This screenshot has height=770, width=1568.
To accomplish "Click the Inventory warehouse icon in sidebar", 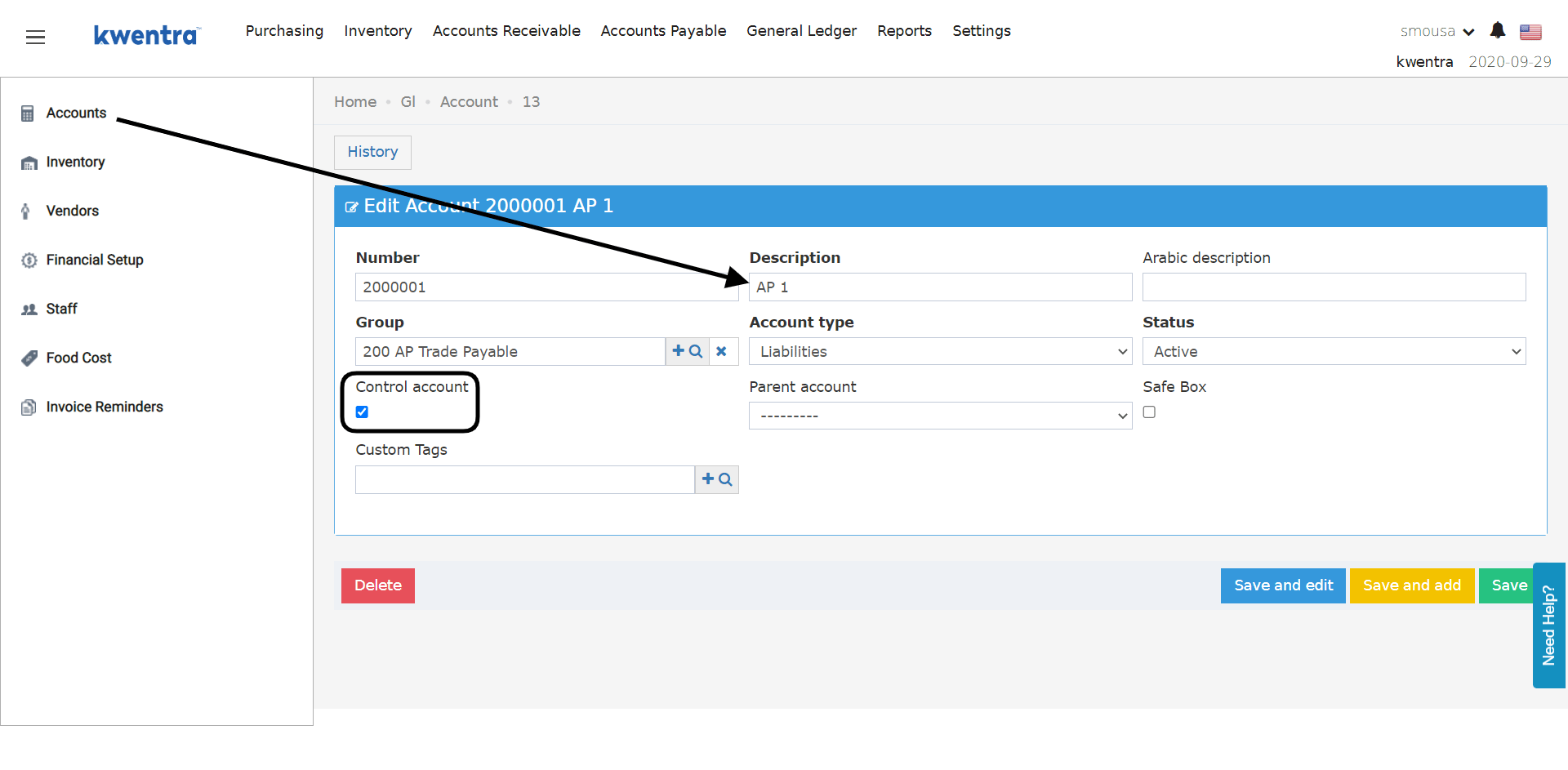I will tap(29, 162).
